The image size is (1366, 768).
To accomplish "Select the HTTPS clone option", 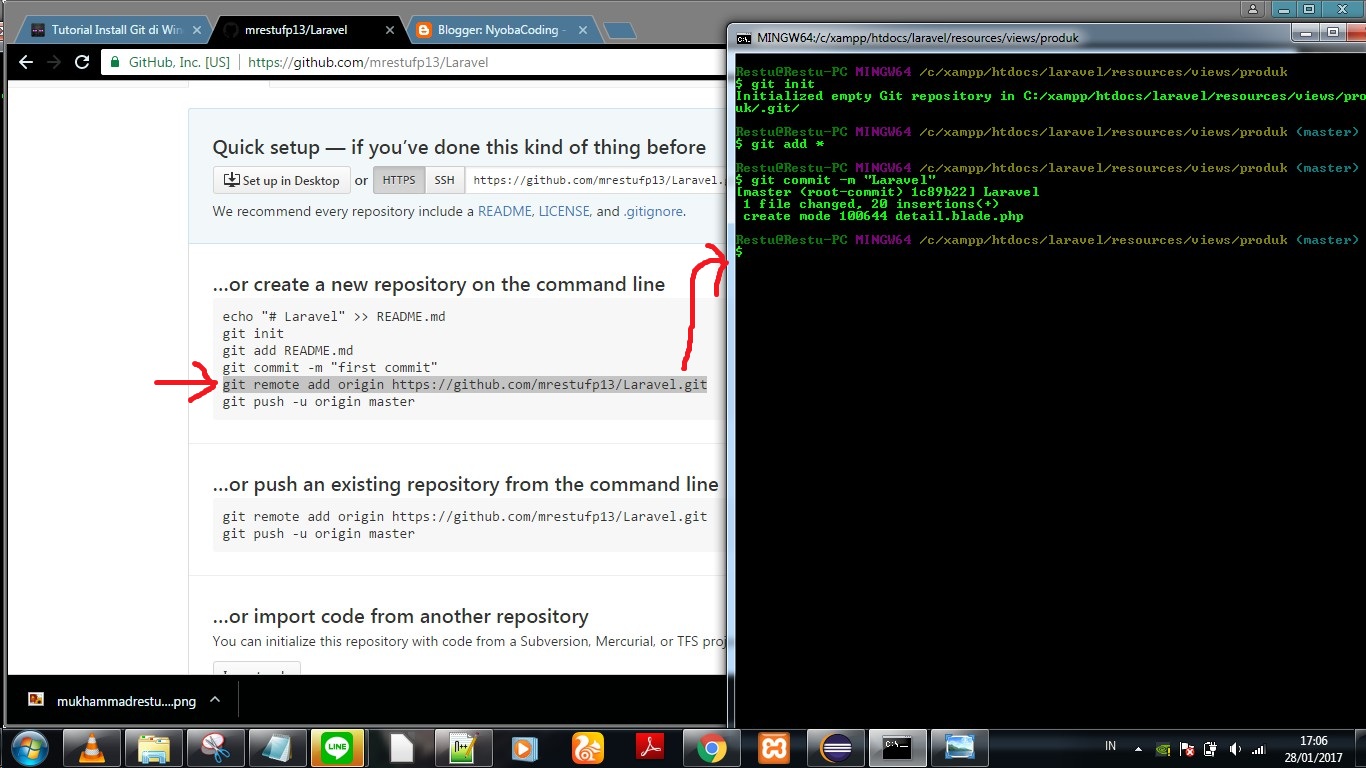I will pos(399,180).
